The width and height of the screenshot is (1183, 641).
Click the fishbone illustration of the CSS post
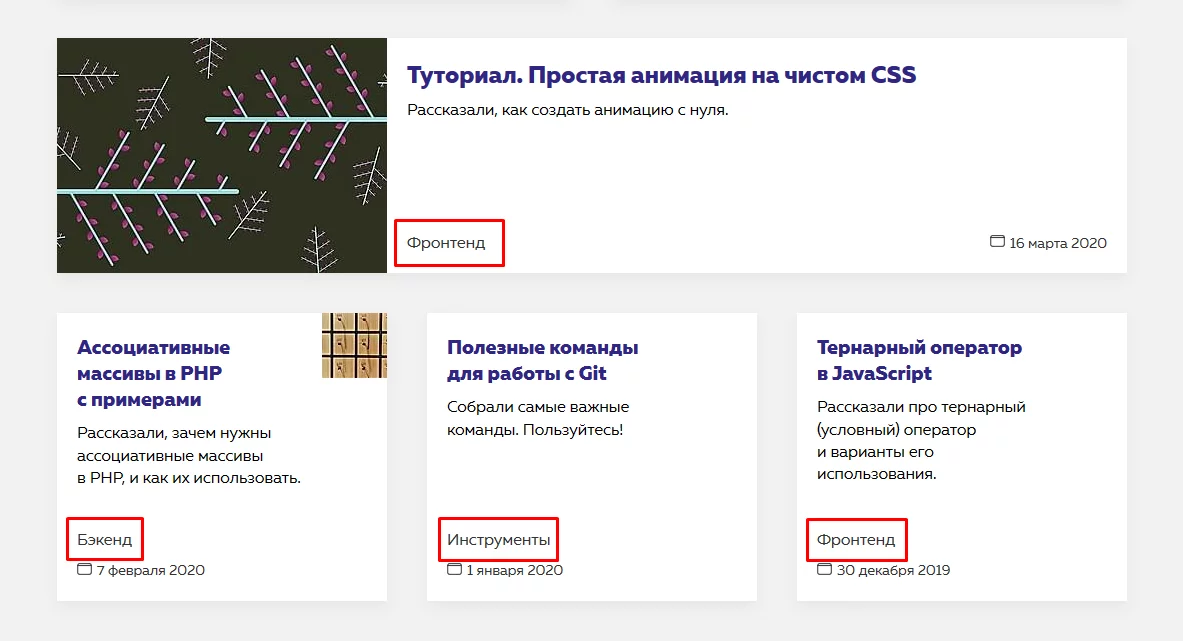[x=221, y=155]
